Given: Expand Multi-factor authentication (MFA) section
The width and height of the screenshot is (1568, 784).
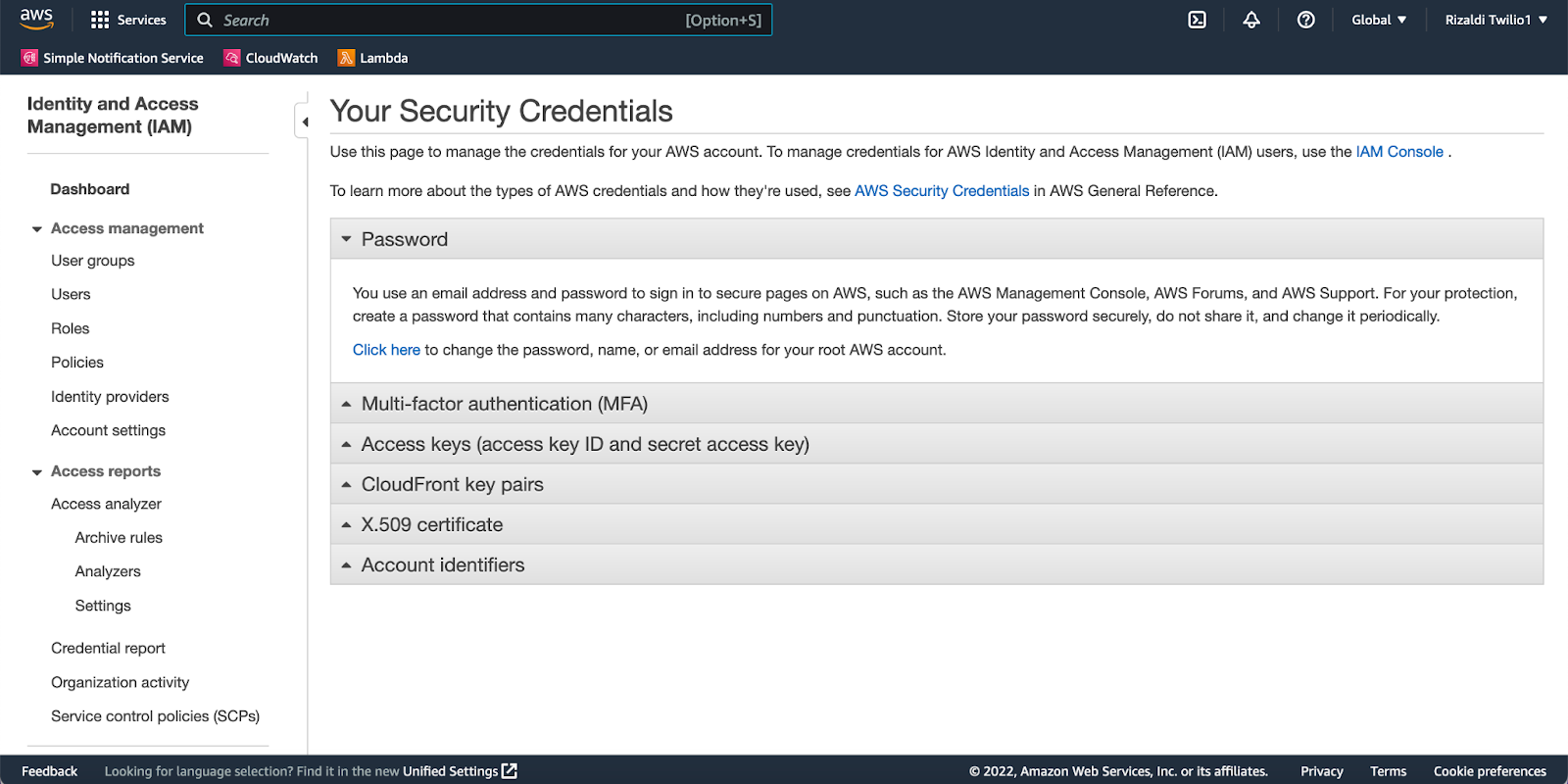Looking at the screenshot, I should pyautogui.click(x=937, y=404).
